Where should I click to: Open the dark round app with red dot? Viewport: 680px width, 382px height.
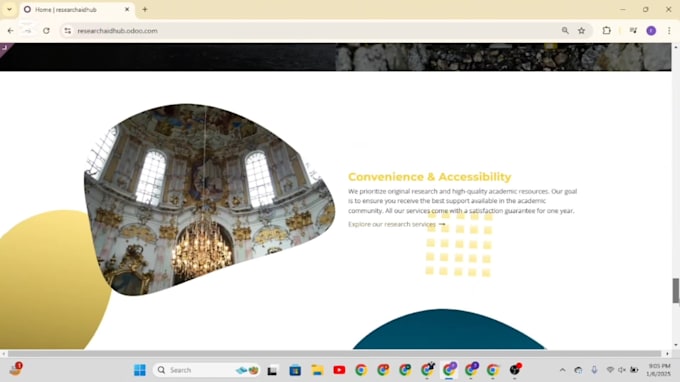[x=515, y=369]
